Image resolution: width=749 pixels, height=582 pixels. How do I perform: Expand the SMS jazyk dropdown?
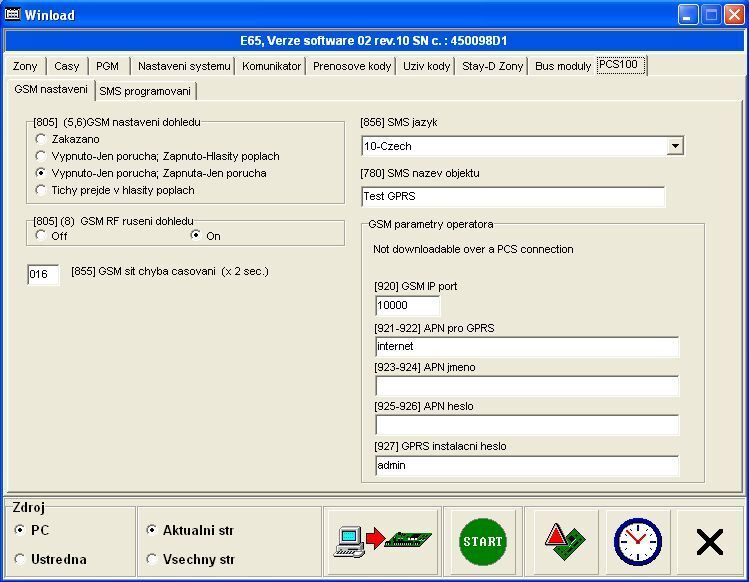675,147
